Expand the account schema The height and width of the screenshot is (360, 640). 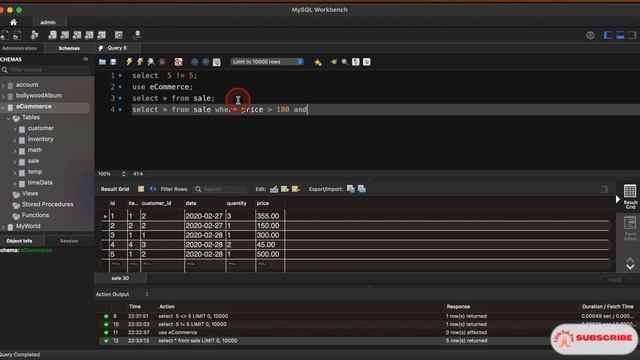pos(4,85)
